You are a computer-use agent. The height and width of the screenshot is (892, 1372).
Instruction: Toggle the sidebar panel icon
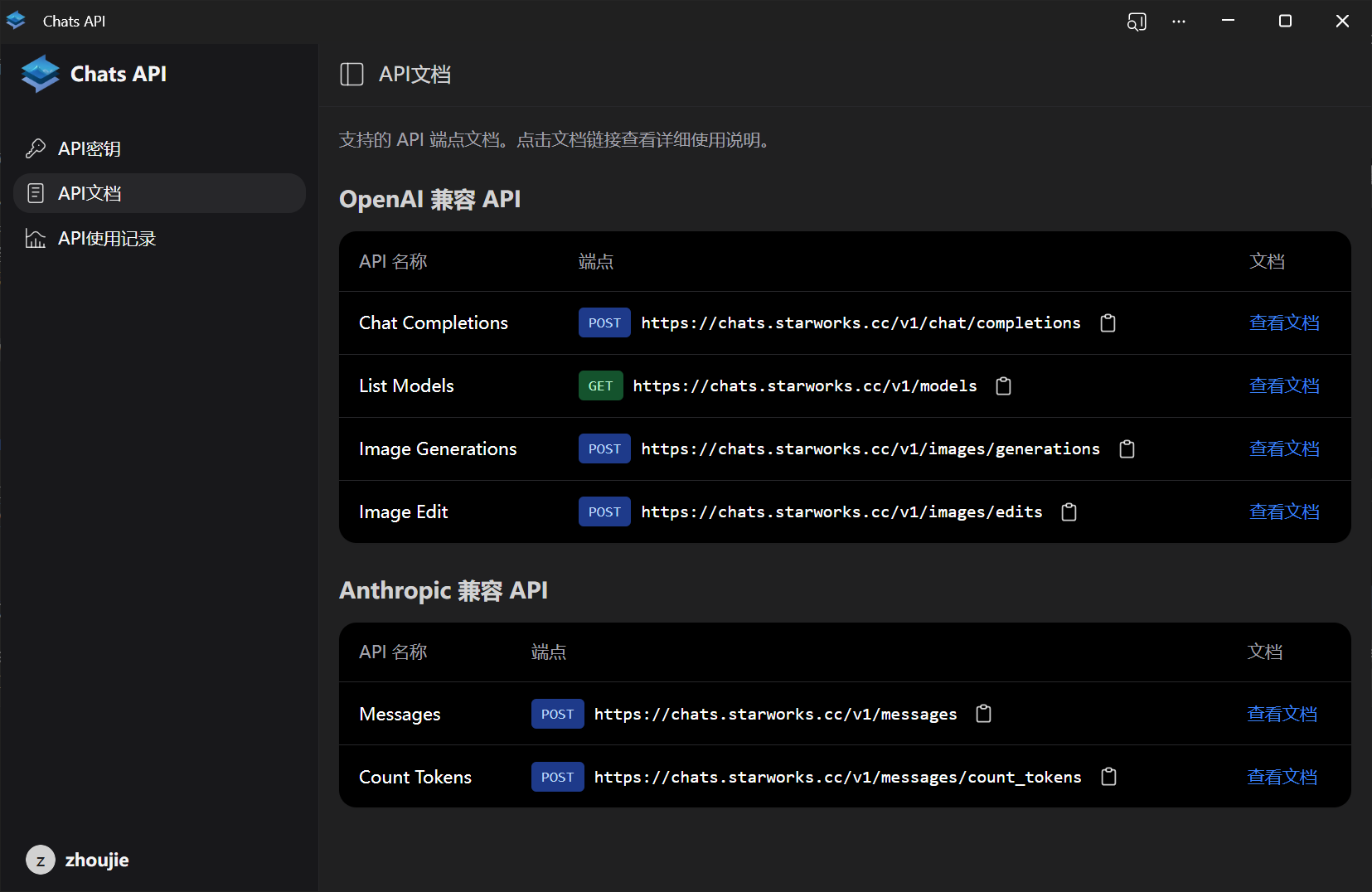[351, 75]
